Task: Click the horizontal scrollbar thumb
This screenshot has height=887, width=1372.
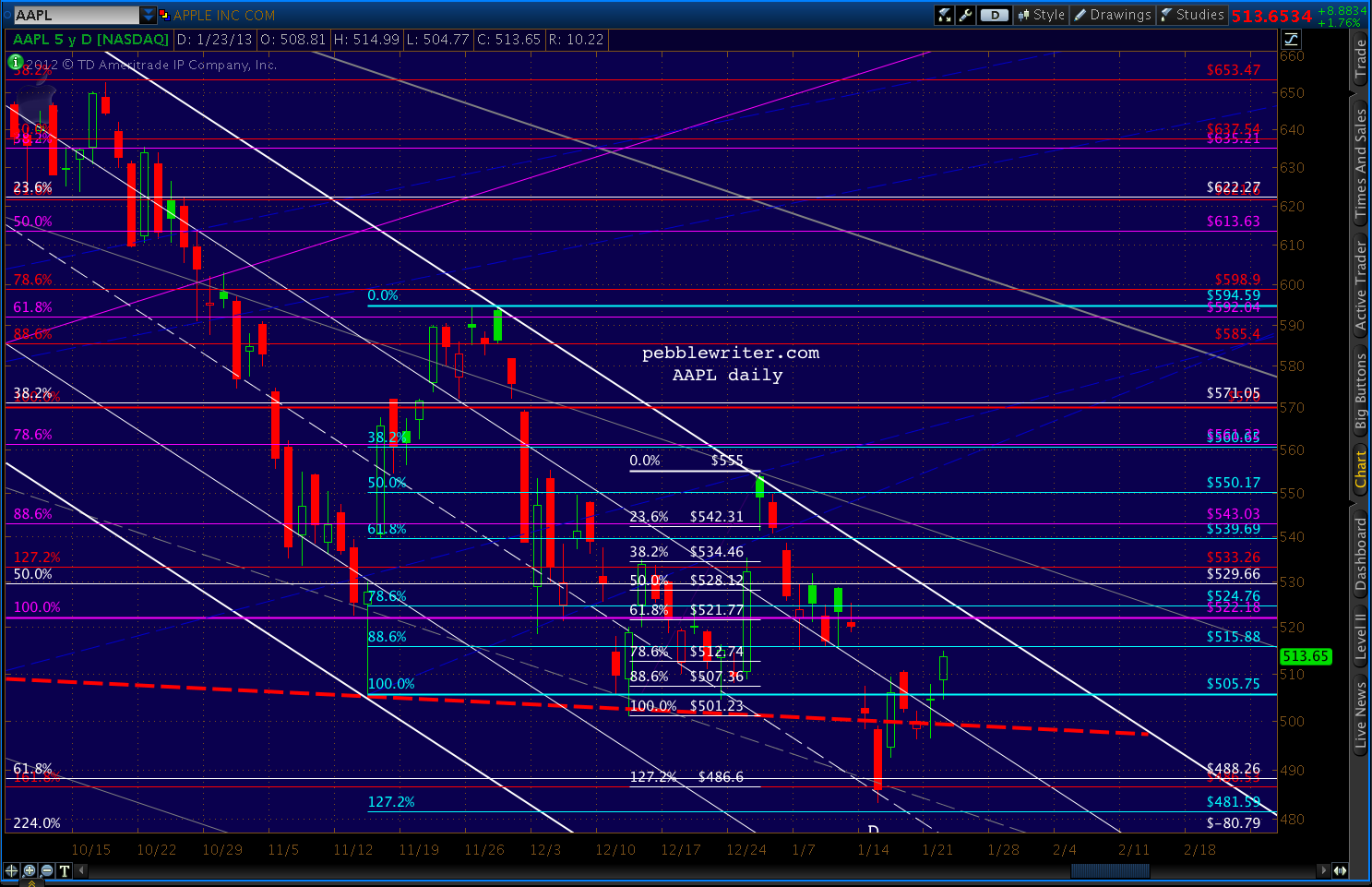Action: coord(1110,870)
